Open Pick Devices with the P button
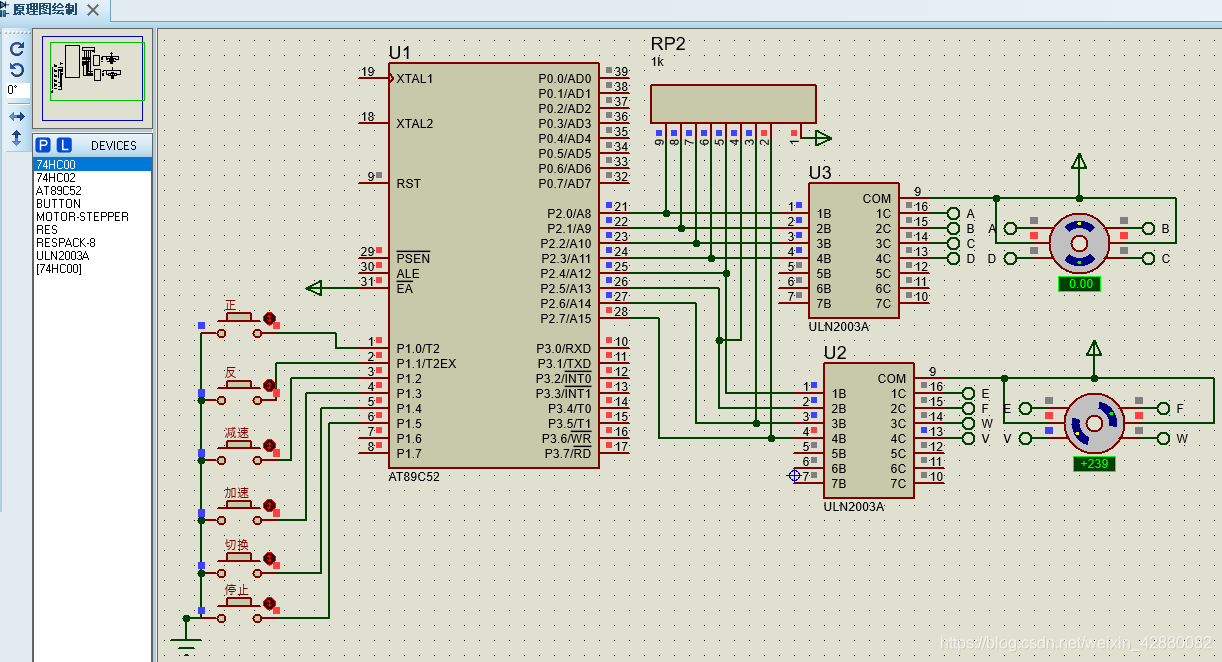 pyautogui.click(x=43, y=145)
